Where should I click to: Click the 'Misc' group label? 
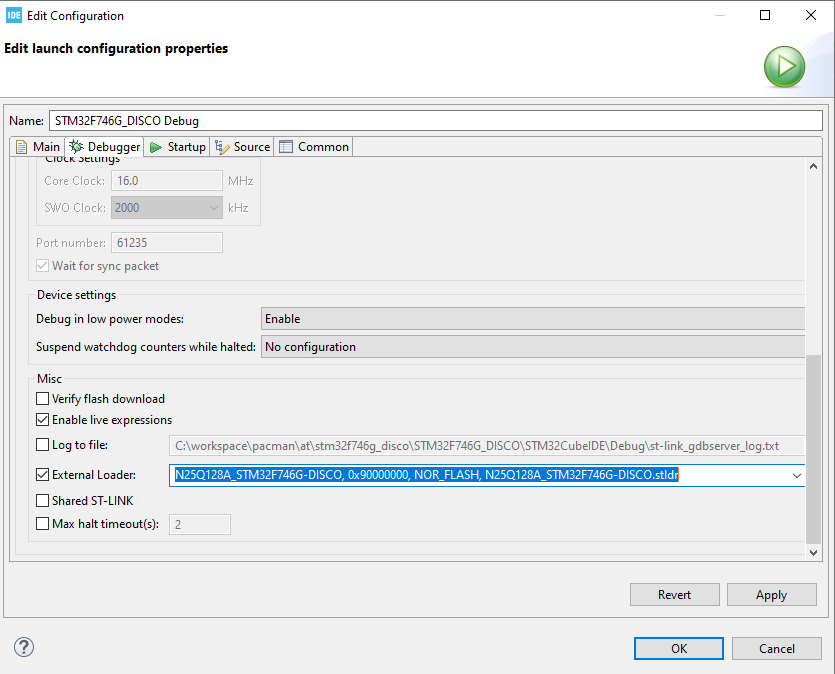[50, 379]
